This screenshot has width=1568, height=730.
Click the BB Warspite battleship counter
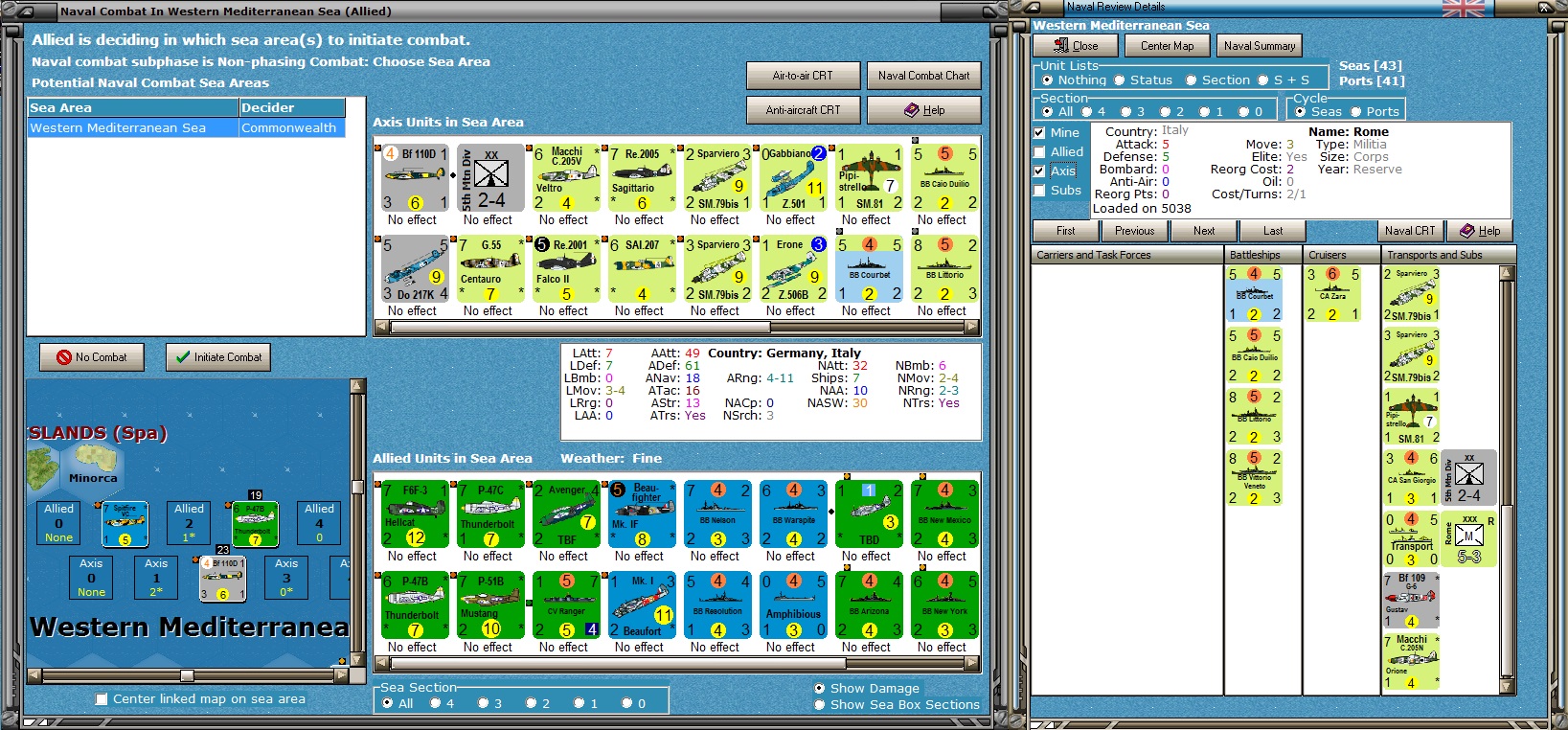pyautogui.click(x=794, y=514)
